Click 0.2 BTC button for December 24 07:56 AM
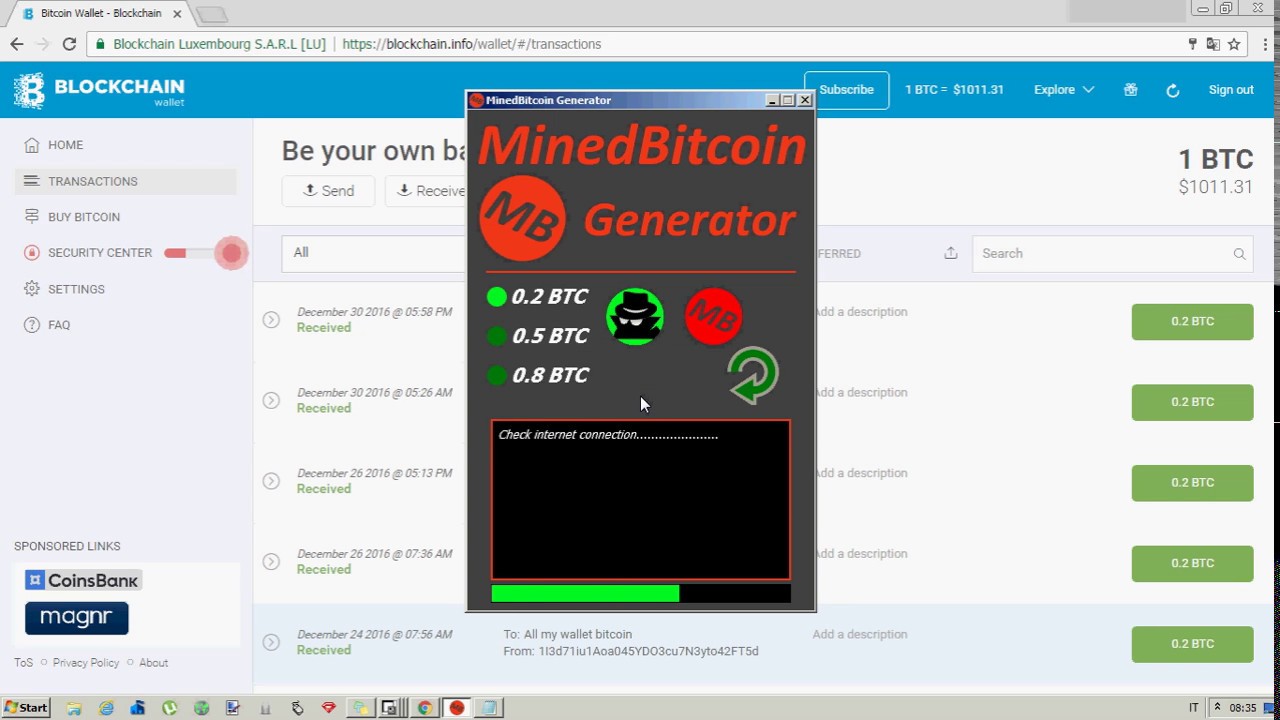Viewport: 1280px width, 720px height. [1192, 644]
